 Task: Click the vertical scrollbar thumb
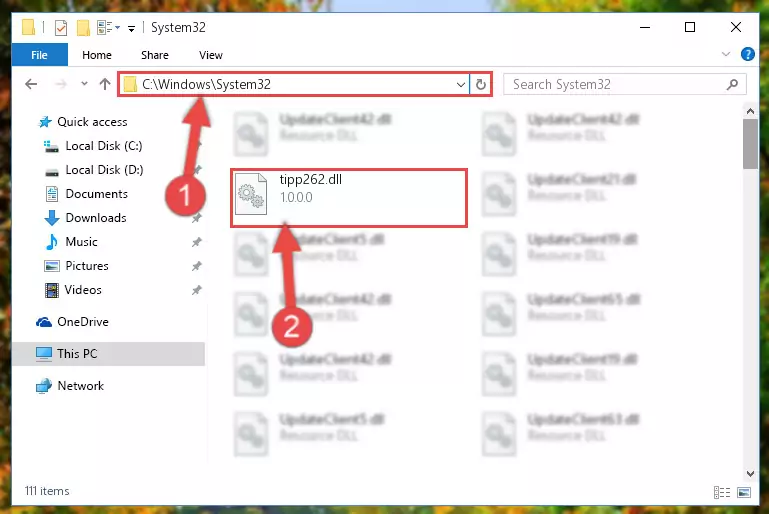pyautogui.click(x=750, y=144)
